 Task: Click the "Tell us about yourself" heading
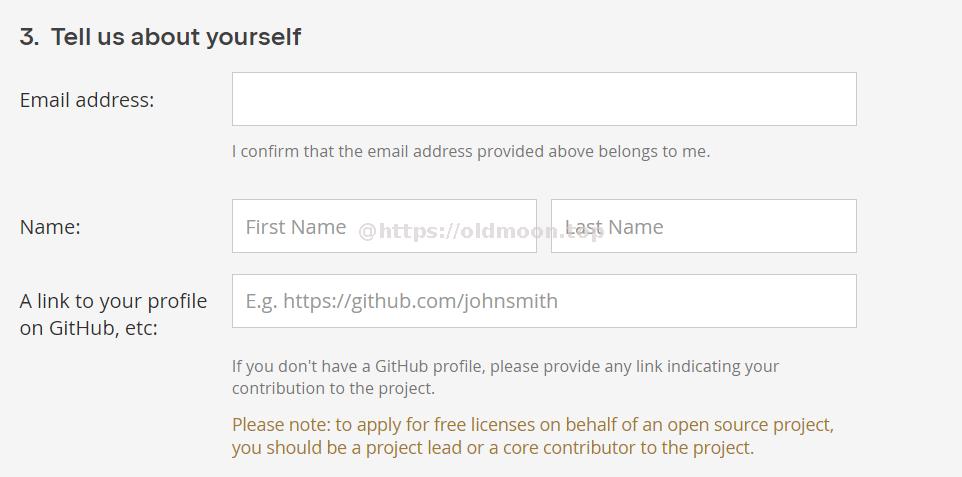point(176,37)
